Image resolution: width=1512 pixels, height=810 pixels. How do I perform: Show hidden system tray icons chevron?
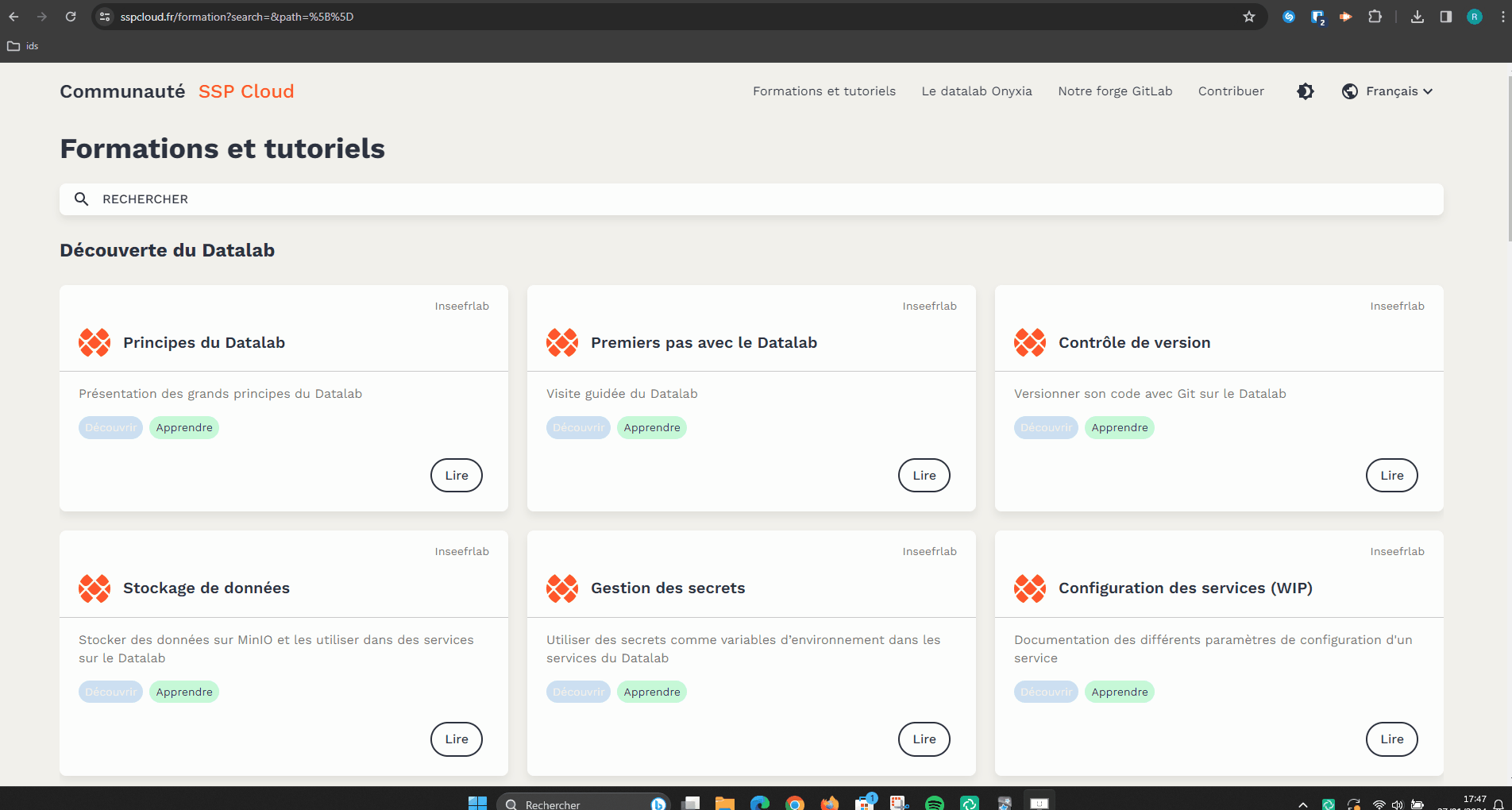pyautogui.click(x=1303, y=804)
